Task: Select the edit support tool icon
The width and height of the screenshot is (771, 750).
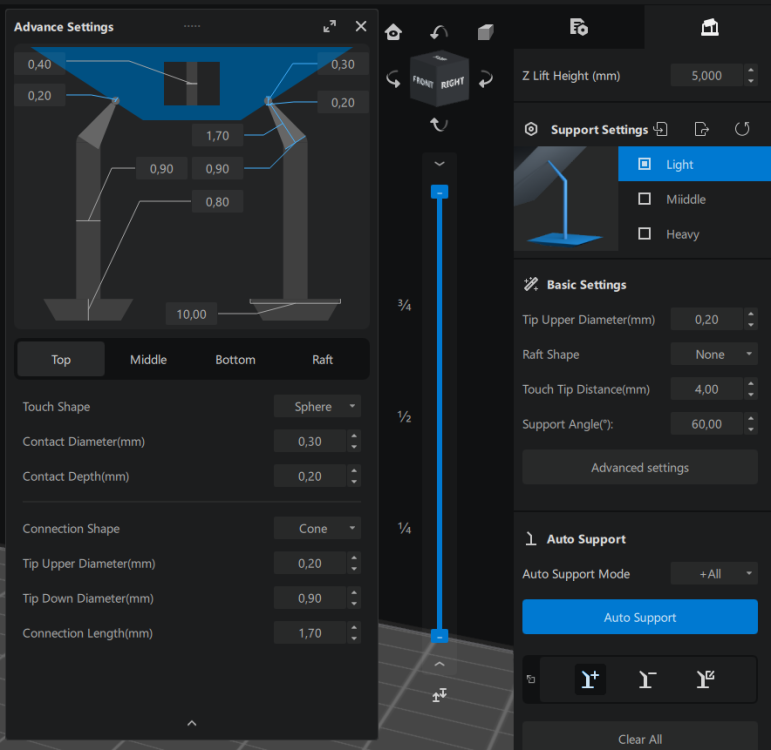Action: point(705,679)
